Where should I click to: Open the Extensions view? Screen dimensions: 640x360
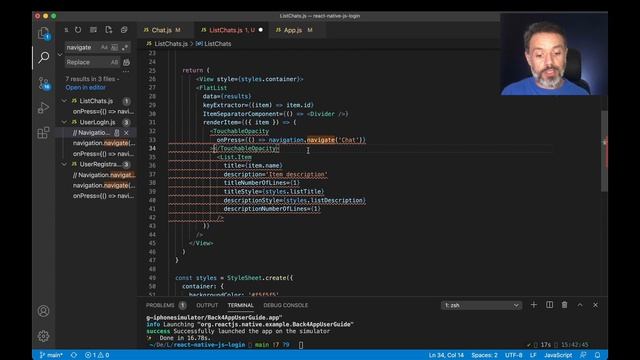pyautogui.click(x=44, y=132)
